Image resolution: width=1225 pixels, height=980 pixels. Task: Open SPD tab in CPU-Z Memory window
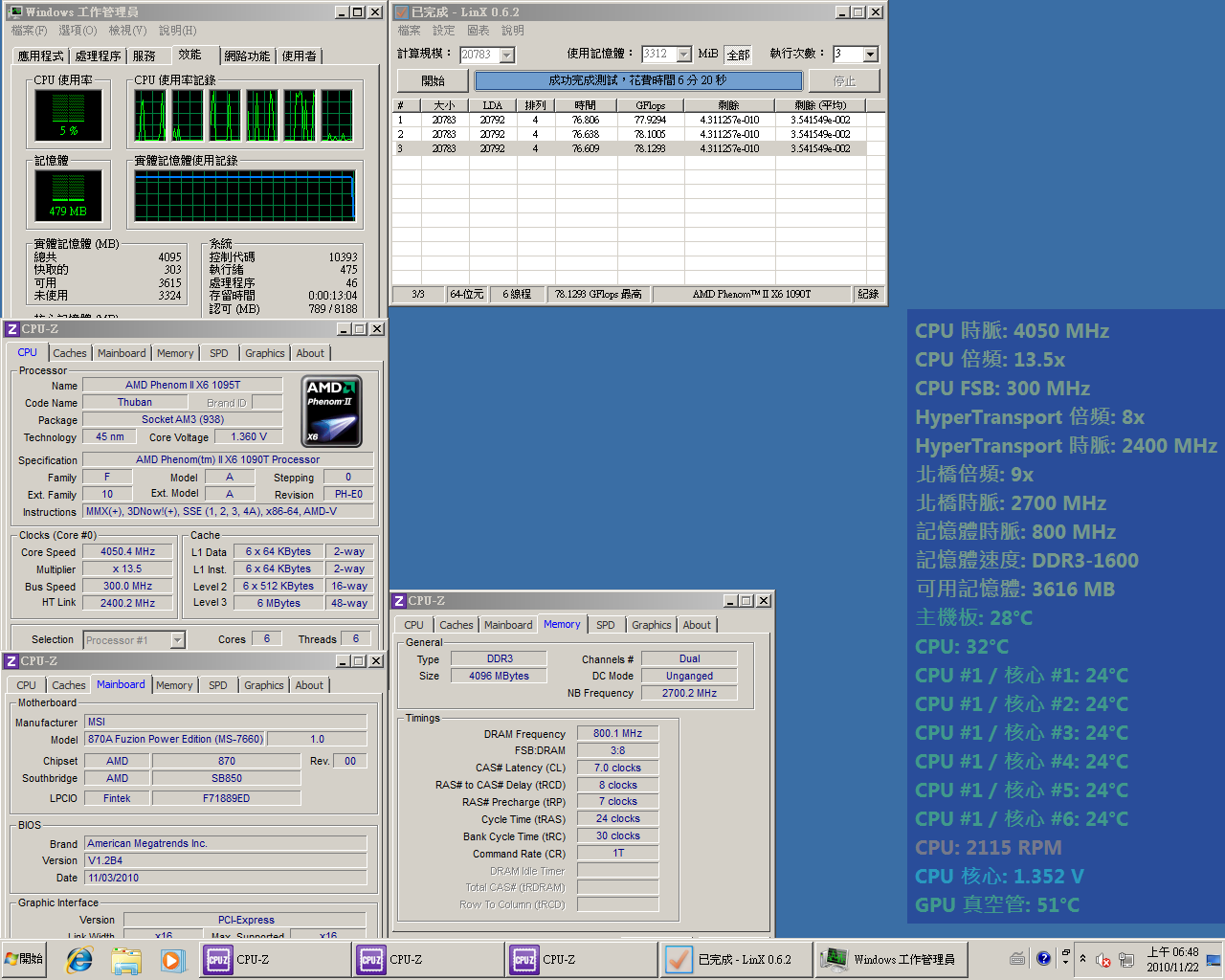606,625
